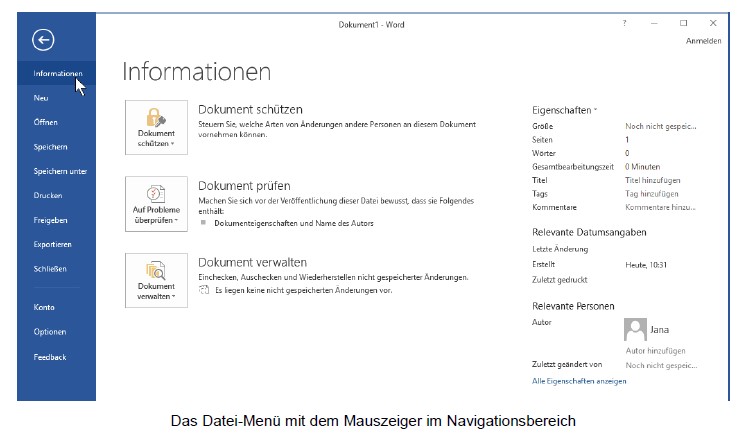
Task: Click Autor hinzufügen under Jana
Action: [655, 351]
